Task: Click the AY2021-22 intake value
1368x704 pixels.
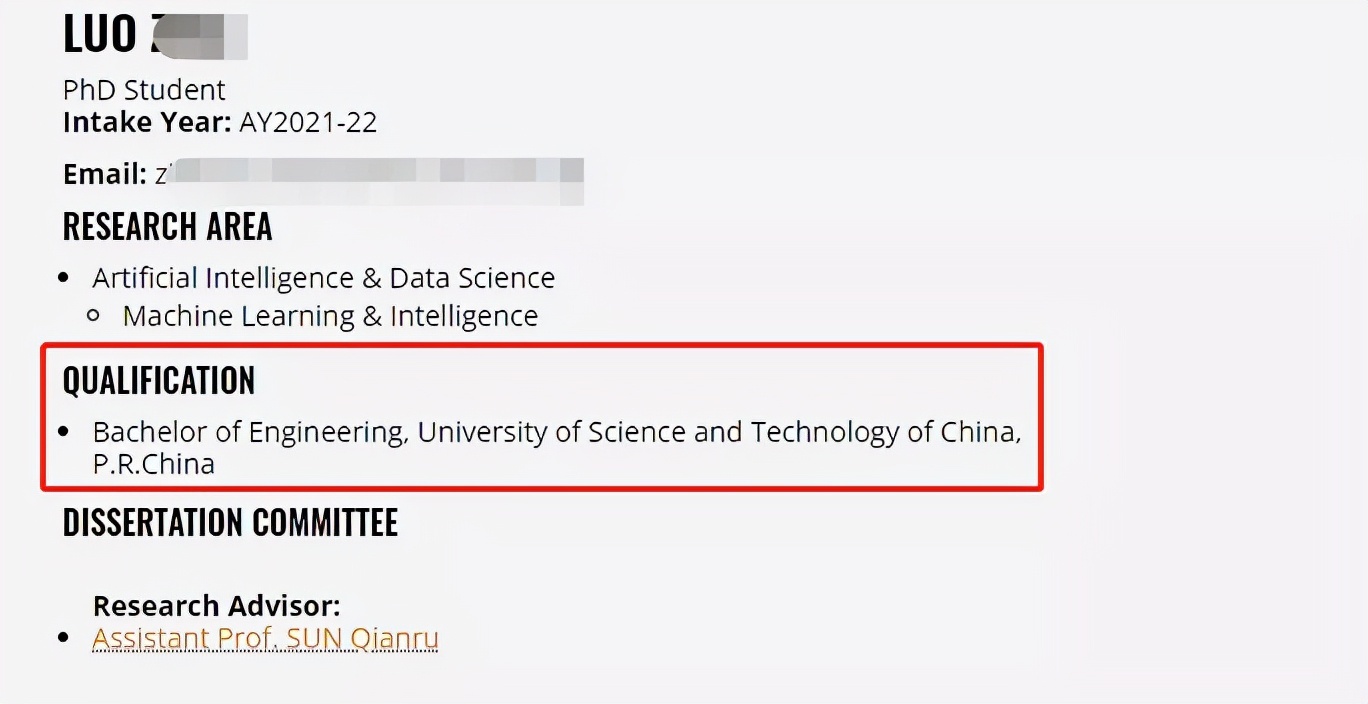Action: 308,122
